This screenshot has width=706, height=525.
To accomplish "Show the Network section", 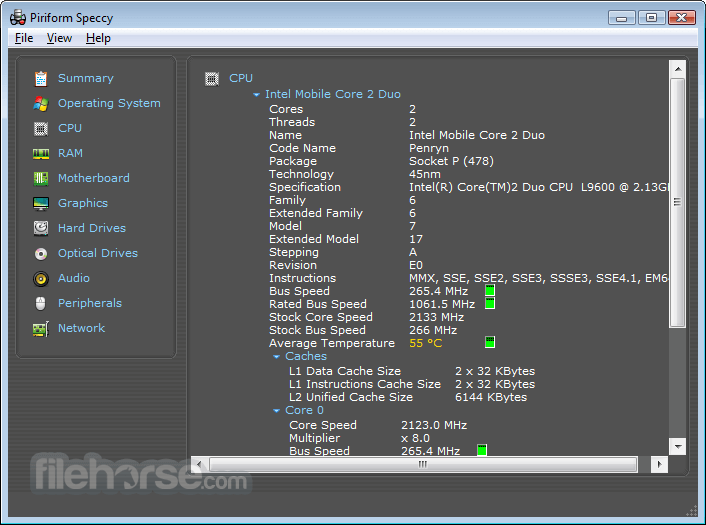I will click(81, 328).
